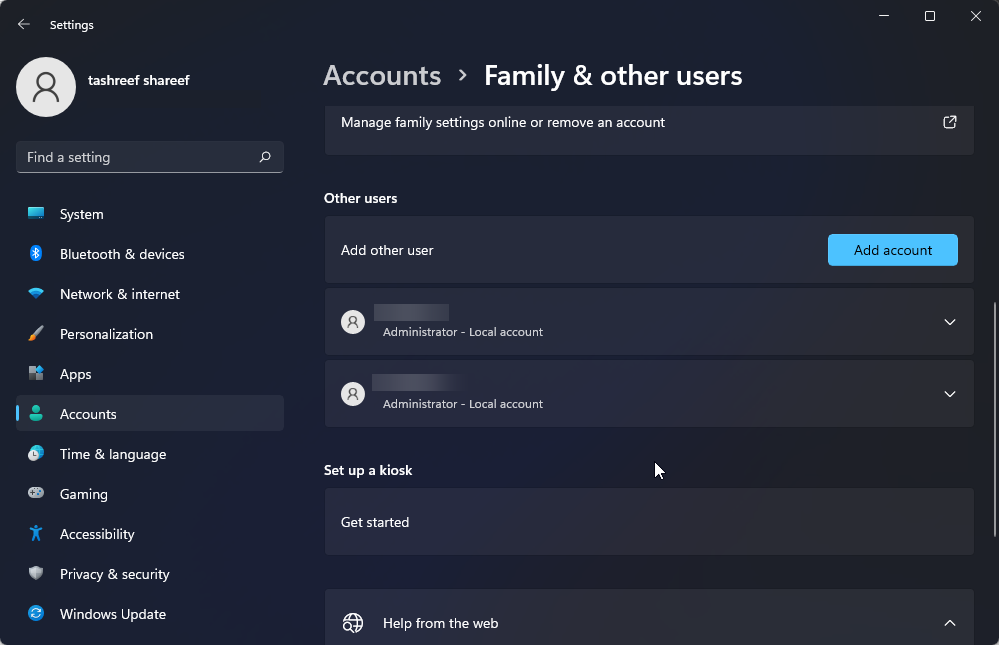Image resolution: width=999 pixels, height=645 pixels.
Task: Click the Personalization paintbrush icon
Action: pyautogui.click(x=36, y=334)
